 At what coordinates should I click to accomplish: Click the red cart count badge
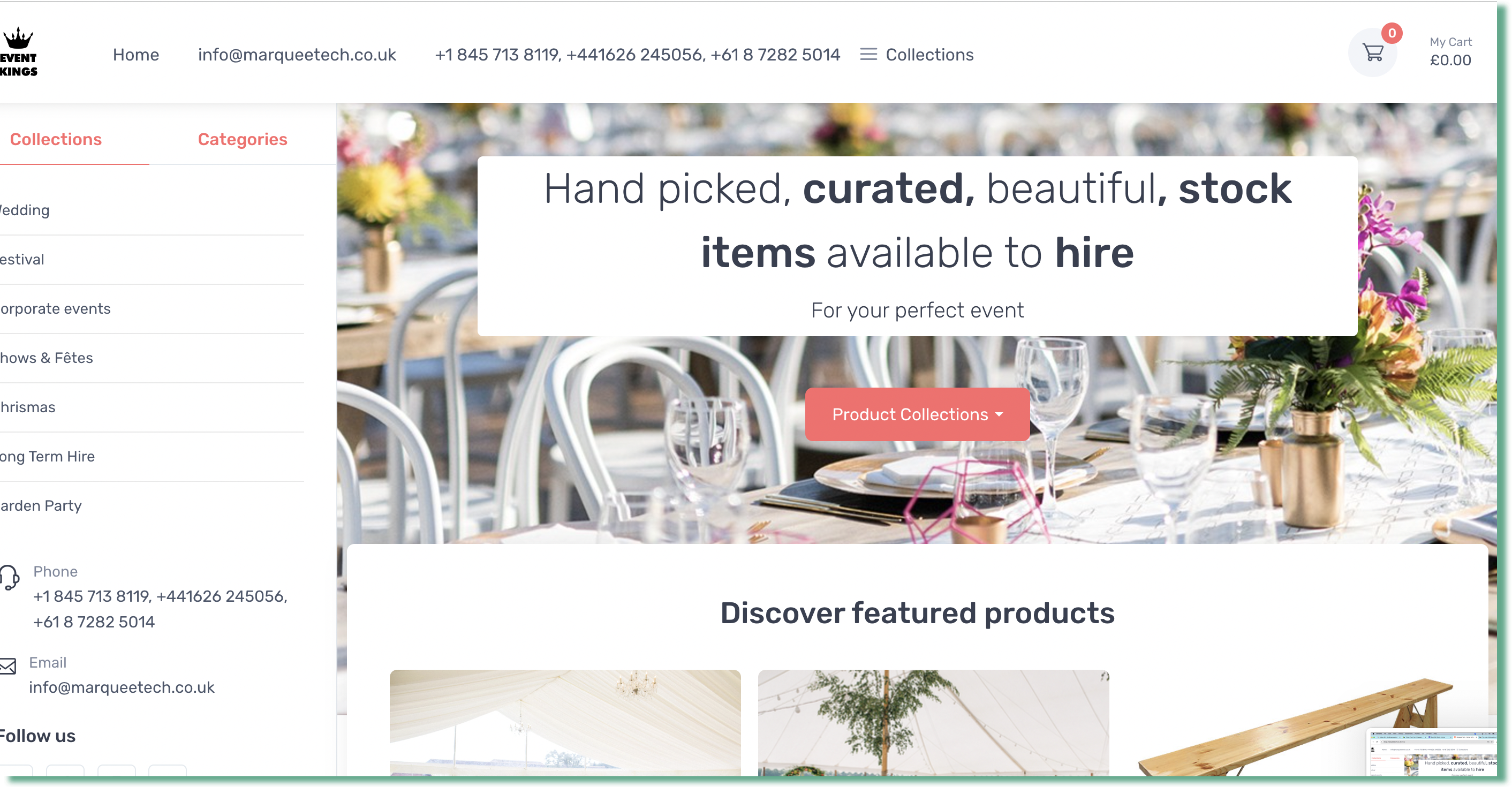click(x=1392, y=33)
